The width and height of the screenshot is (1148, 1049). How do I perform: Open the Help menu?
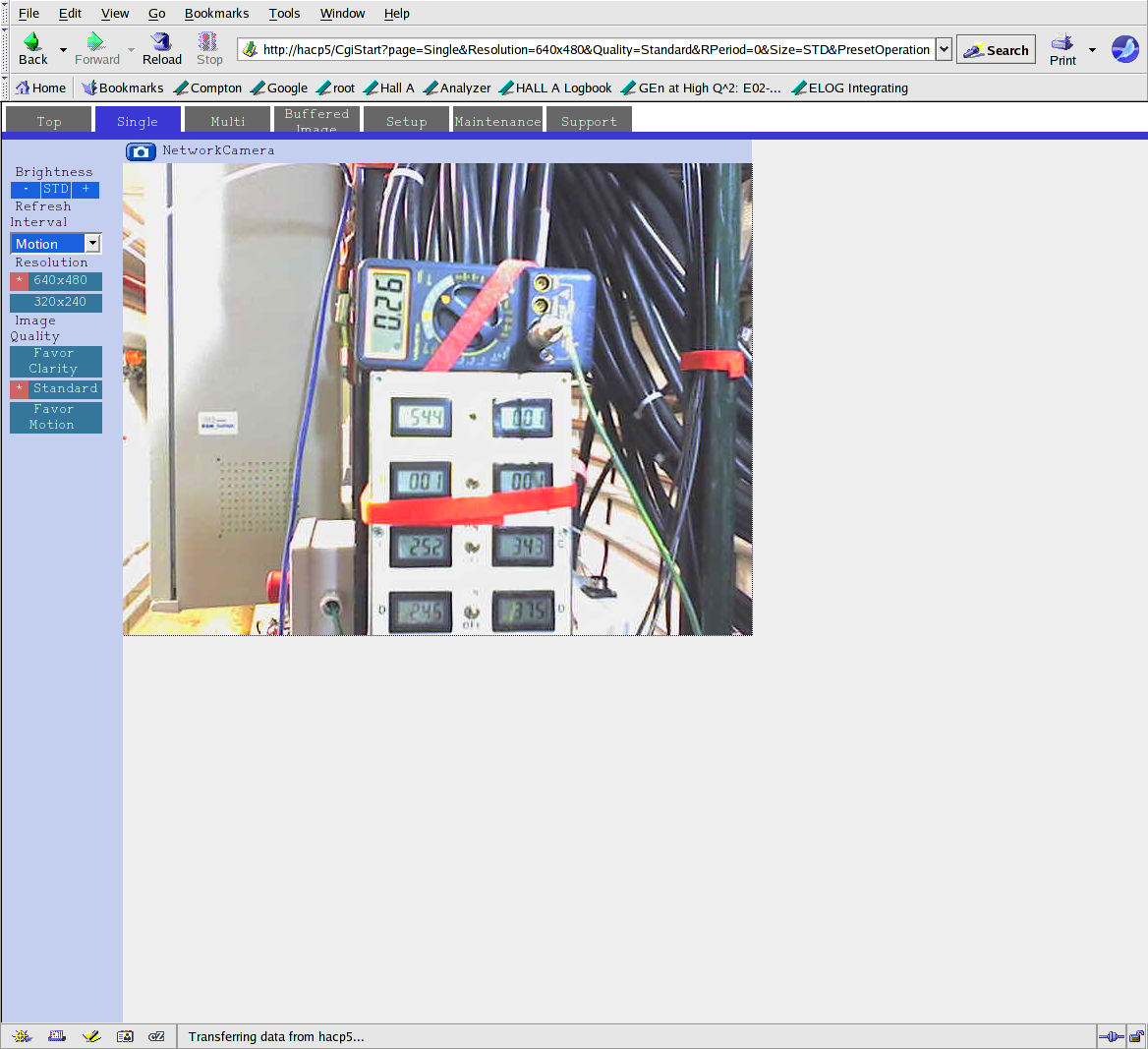397,13
